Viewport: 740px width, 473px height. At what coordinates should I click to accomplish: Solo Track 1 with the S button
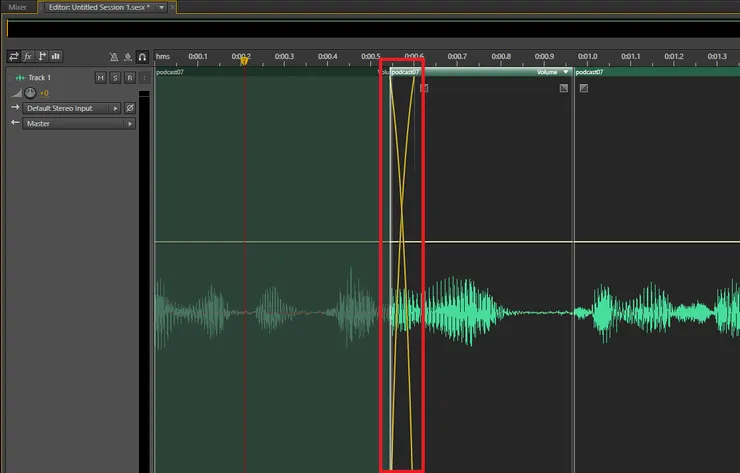[115, 77]
